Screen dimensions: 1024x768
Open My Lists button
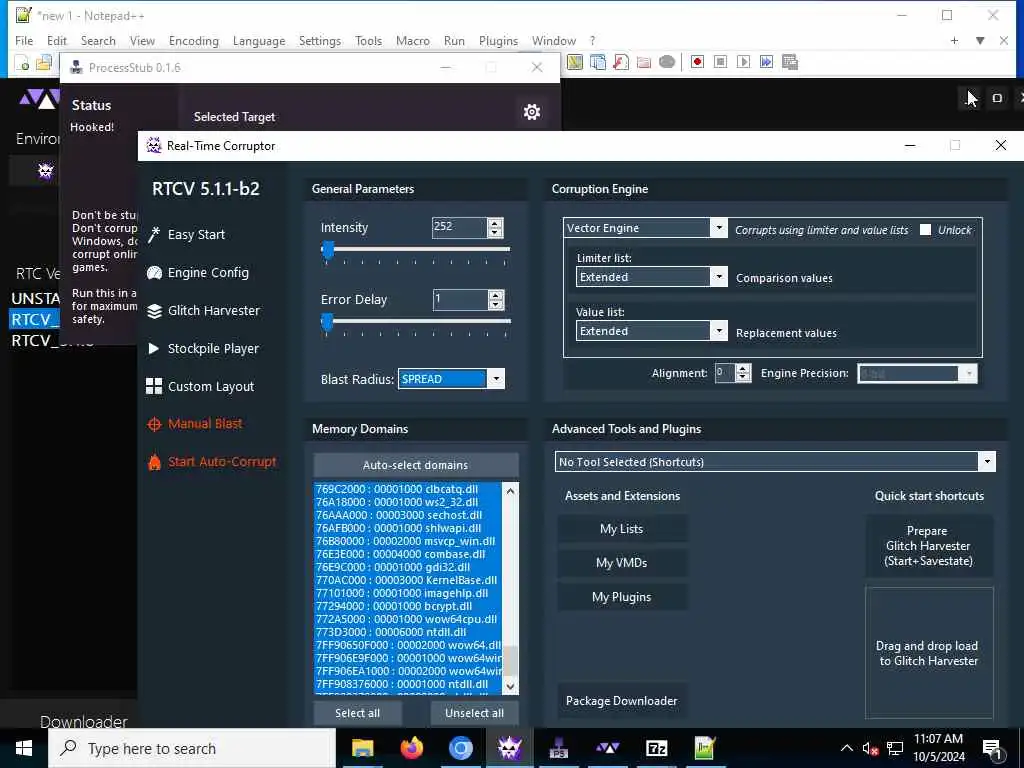click(x=622, y=529)
